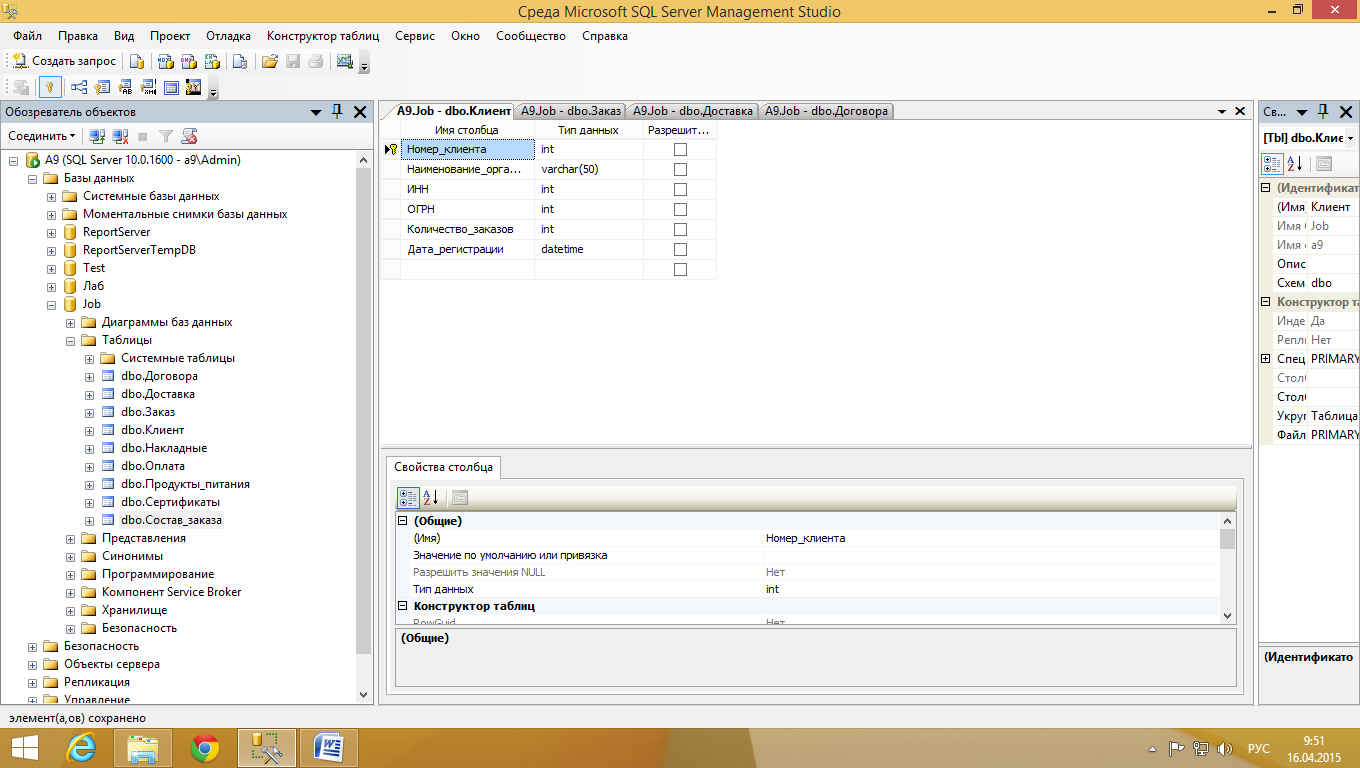1360x768 pixels.
Task: Toggle Allow Nulls in the empty new row
Action: tap(680, 269)
